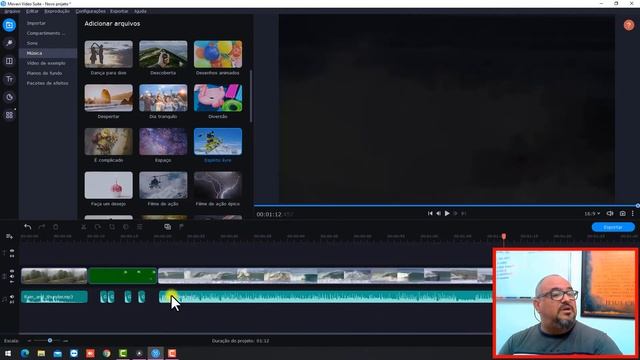Open the Titles (Tt) tab
This screenshot has width=640, height=360.
pos(9,79)
